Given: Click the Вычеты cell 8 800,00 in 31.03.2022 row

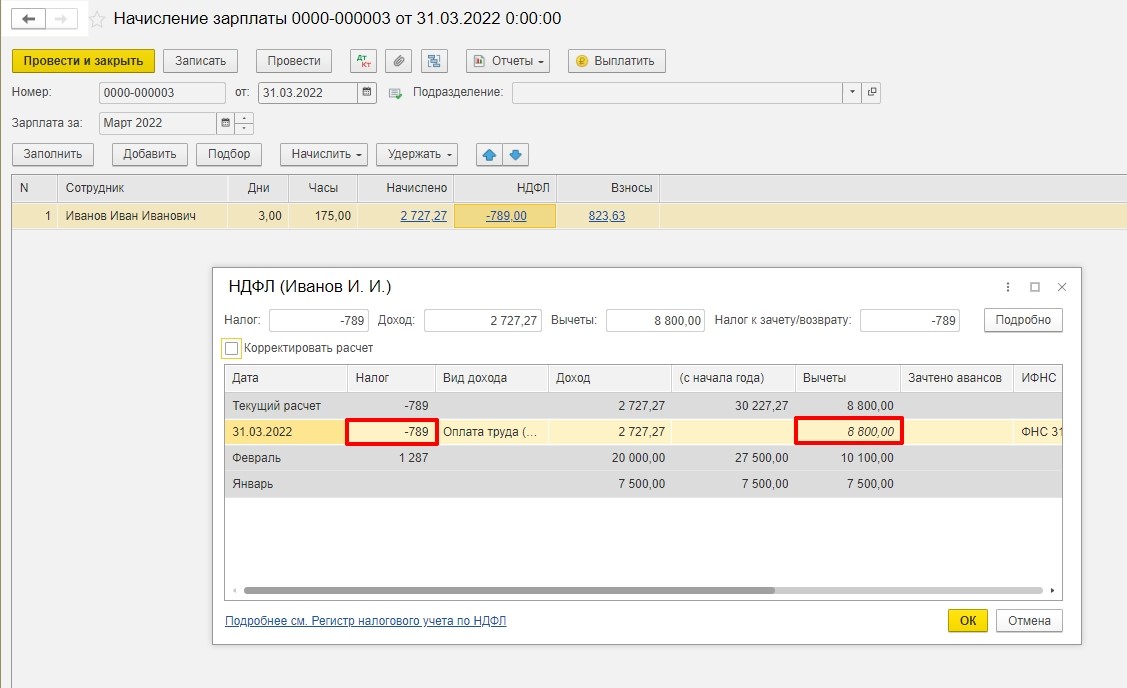Looking at the screenshot, I should point(848,432).
